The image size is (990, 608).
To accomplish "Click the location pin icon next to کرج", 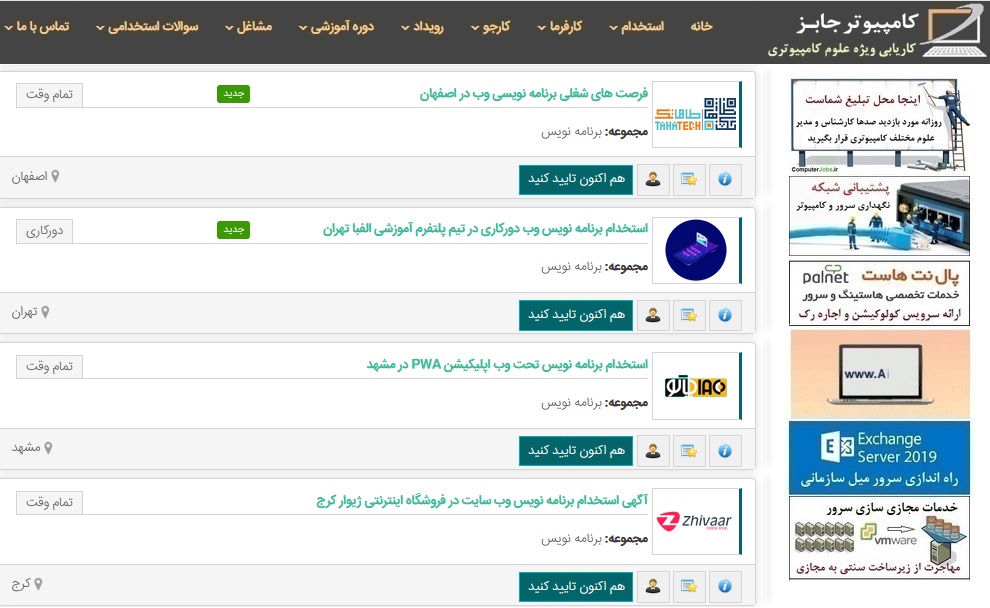I will [x=39, y=584].
